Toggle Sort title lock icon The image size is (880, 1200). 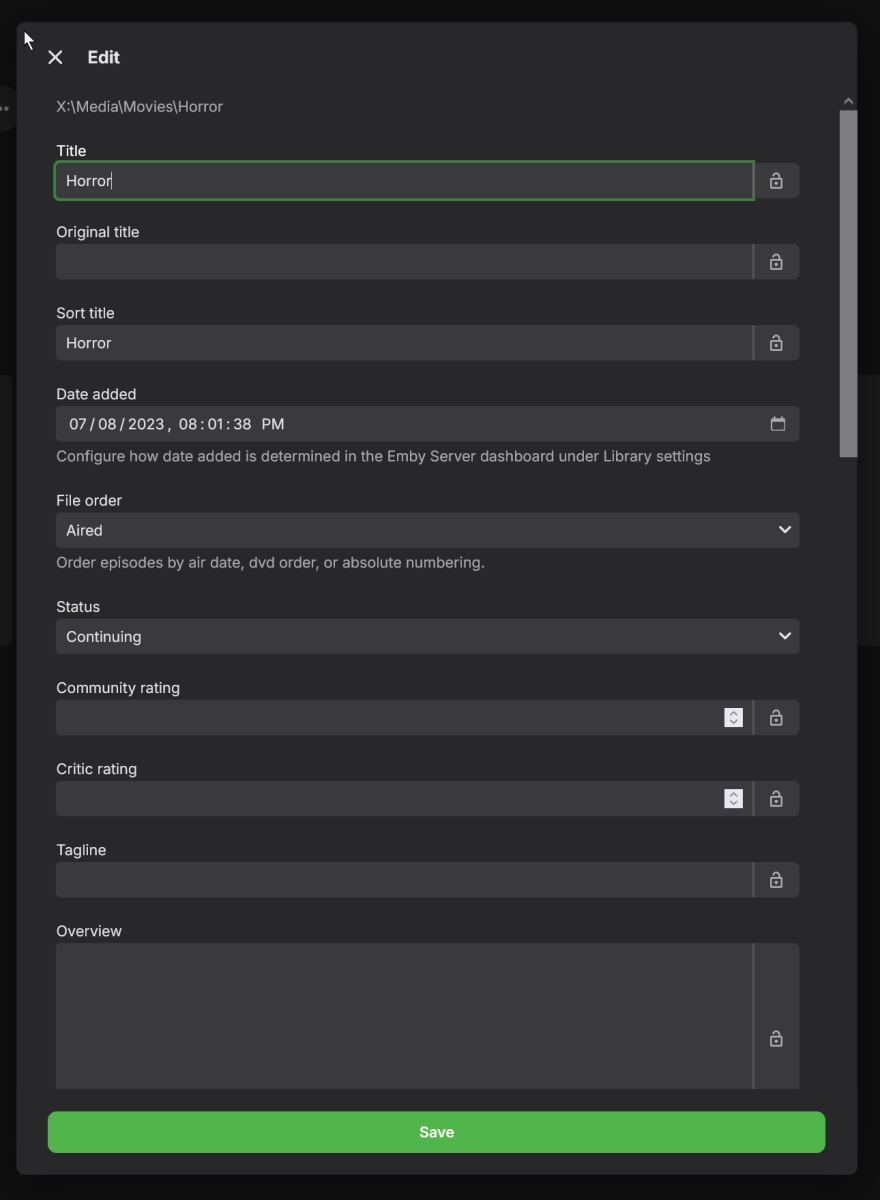(776, 343)
